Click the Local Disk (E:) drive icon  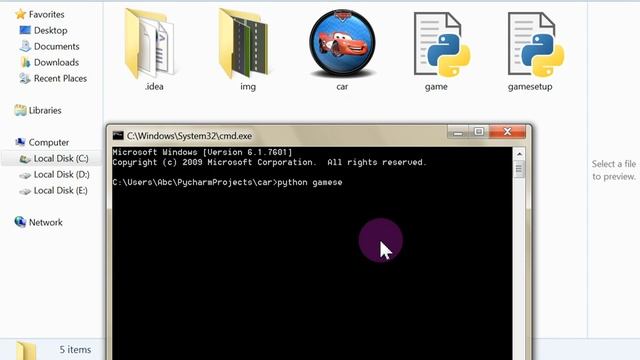coord(25,191)
